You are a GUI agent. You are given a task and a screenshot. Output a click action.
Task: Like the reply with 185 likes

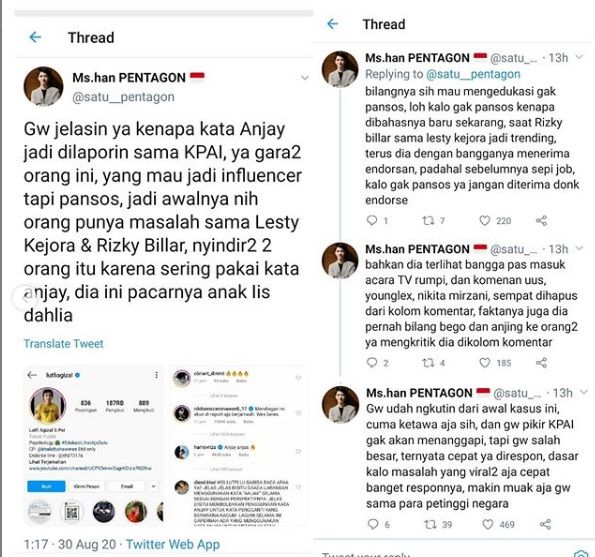485,363
